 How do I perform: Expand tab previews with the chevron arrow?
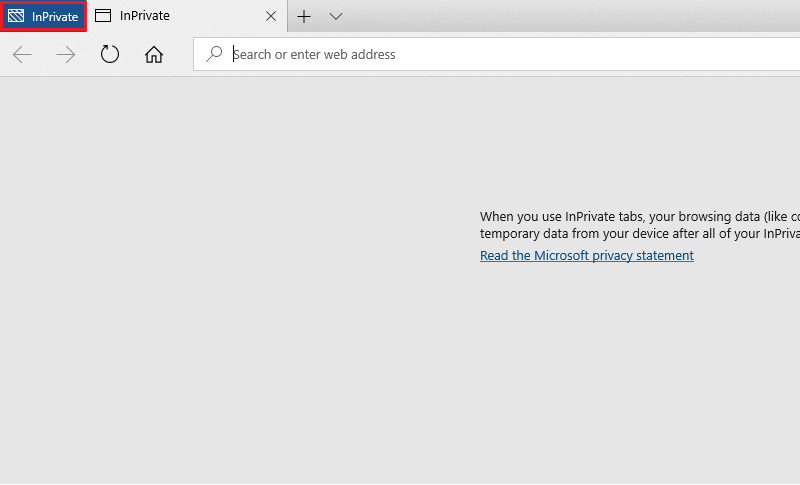click(x=336, y=16)
